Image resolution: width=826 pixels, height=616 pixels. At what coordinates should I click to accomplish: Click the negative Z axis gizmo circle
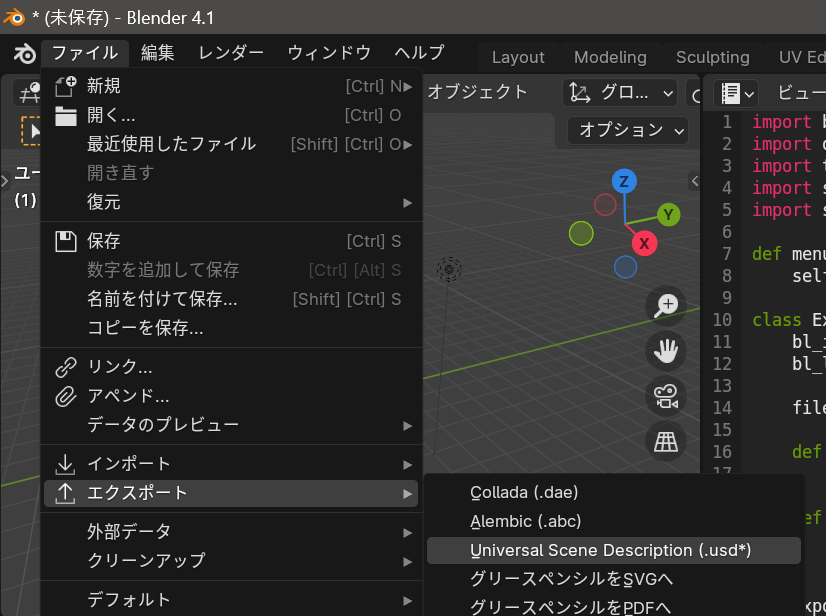click(625, 267)
